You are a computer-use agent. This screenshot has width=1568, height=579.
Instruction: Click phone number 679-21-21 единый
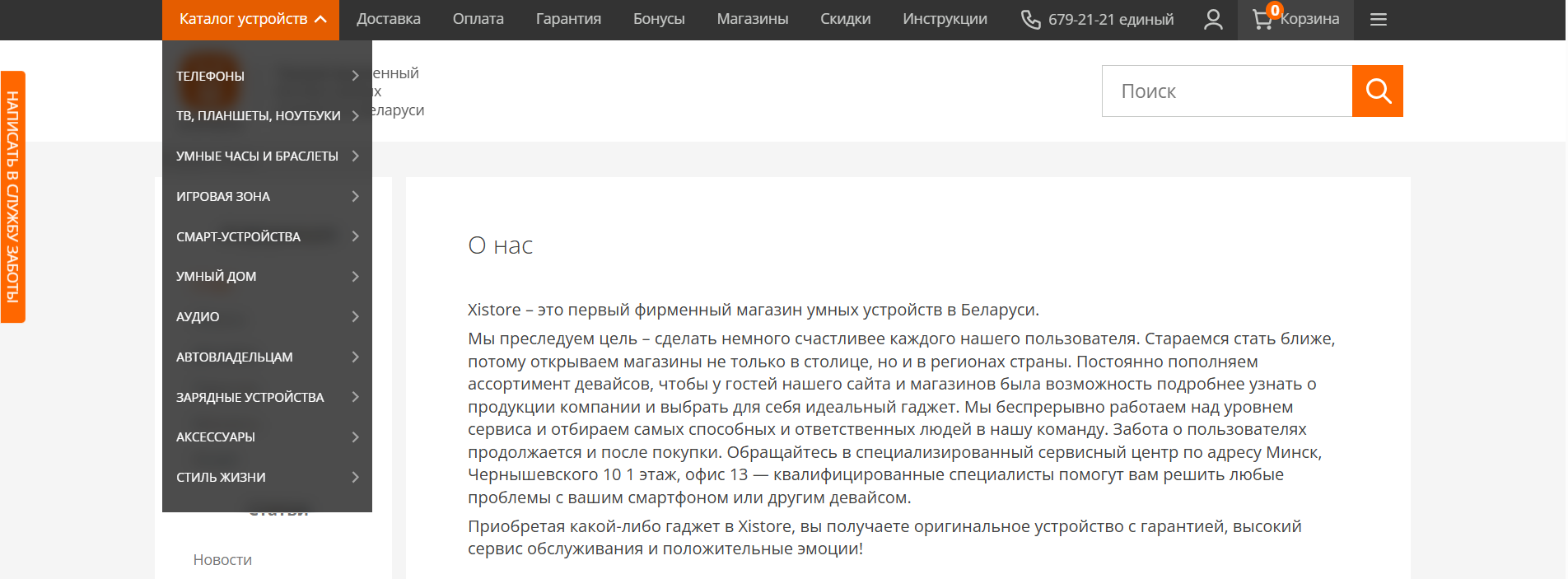click(1111, 19)
